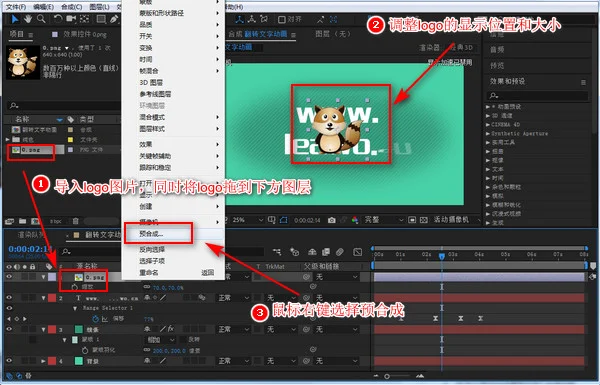Toggle the scale stopwatch under 0.png layer
Viewport: 600px width, 385px height.
[x=75, y=287]
